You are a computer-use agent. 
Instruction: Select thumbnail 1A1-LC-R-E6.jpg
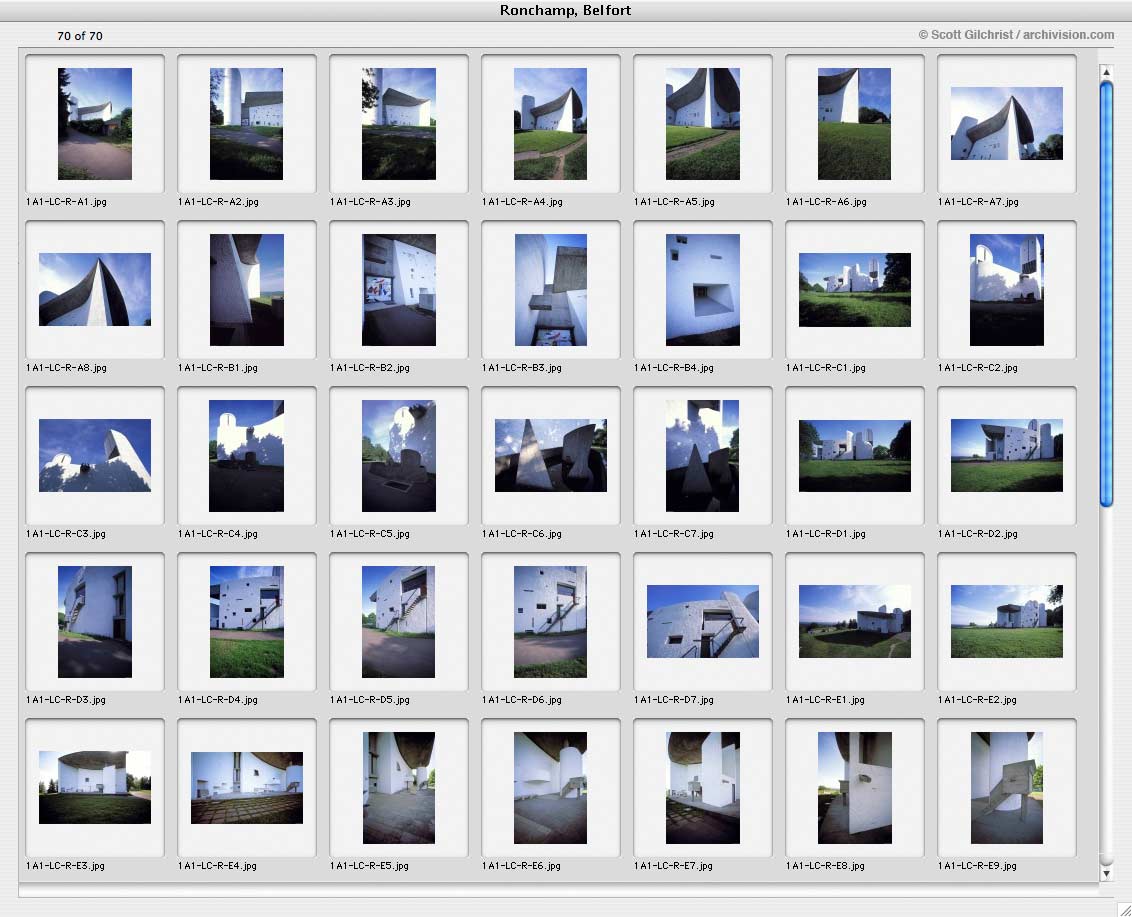click(x=550, y=788)
